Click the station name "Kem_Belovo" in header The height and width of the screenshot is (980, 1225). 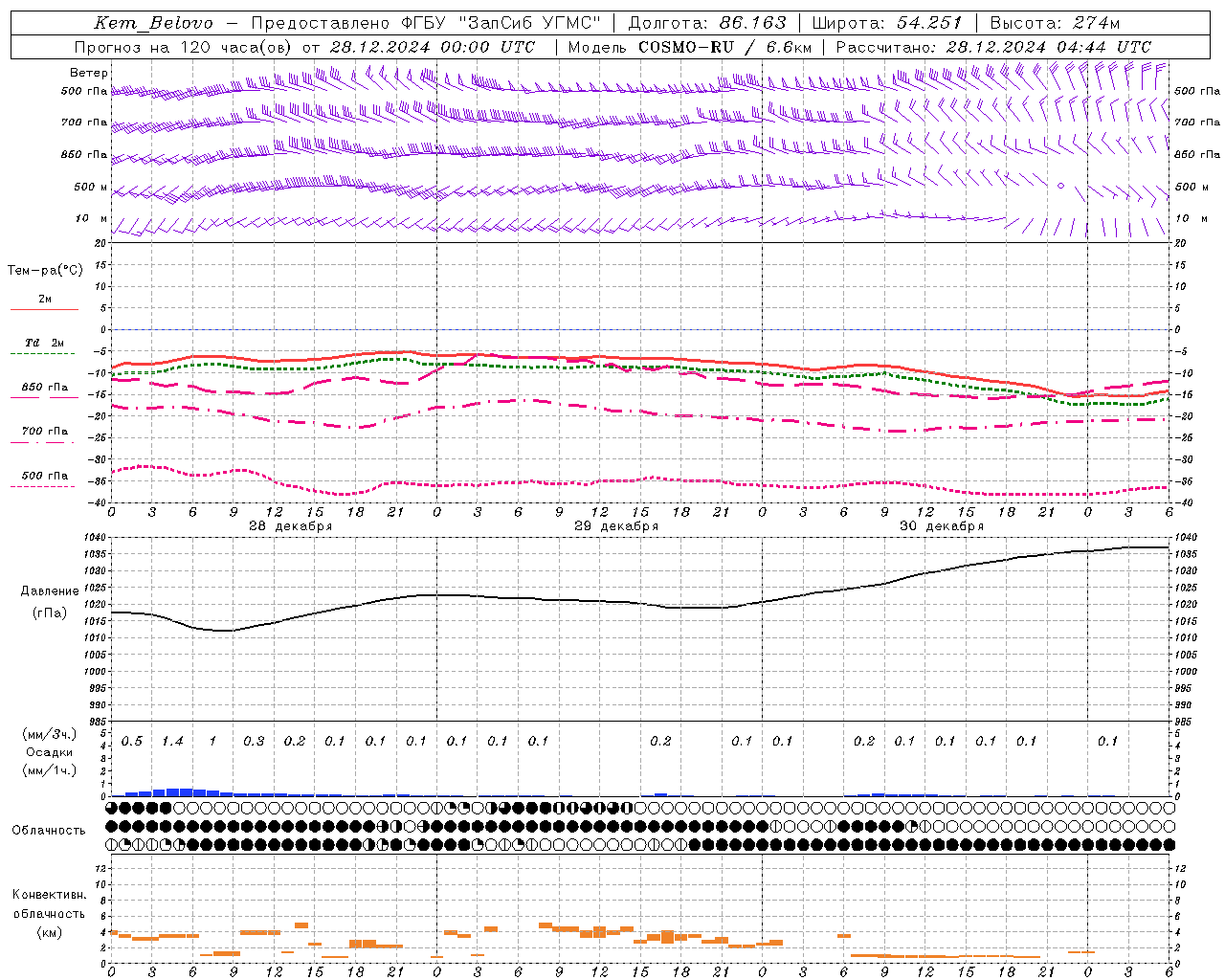[154, 23]
